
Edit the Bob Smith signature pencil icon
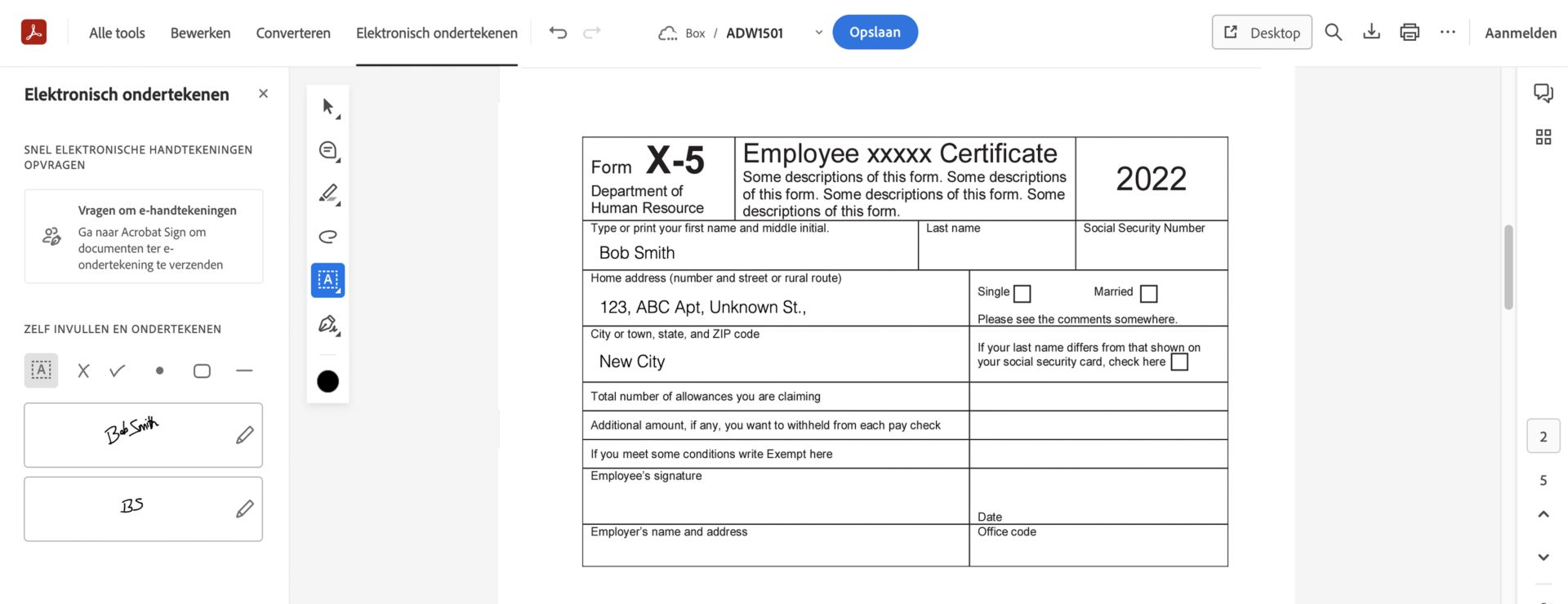[x=245, y=435]
